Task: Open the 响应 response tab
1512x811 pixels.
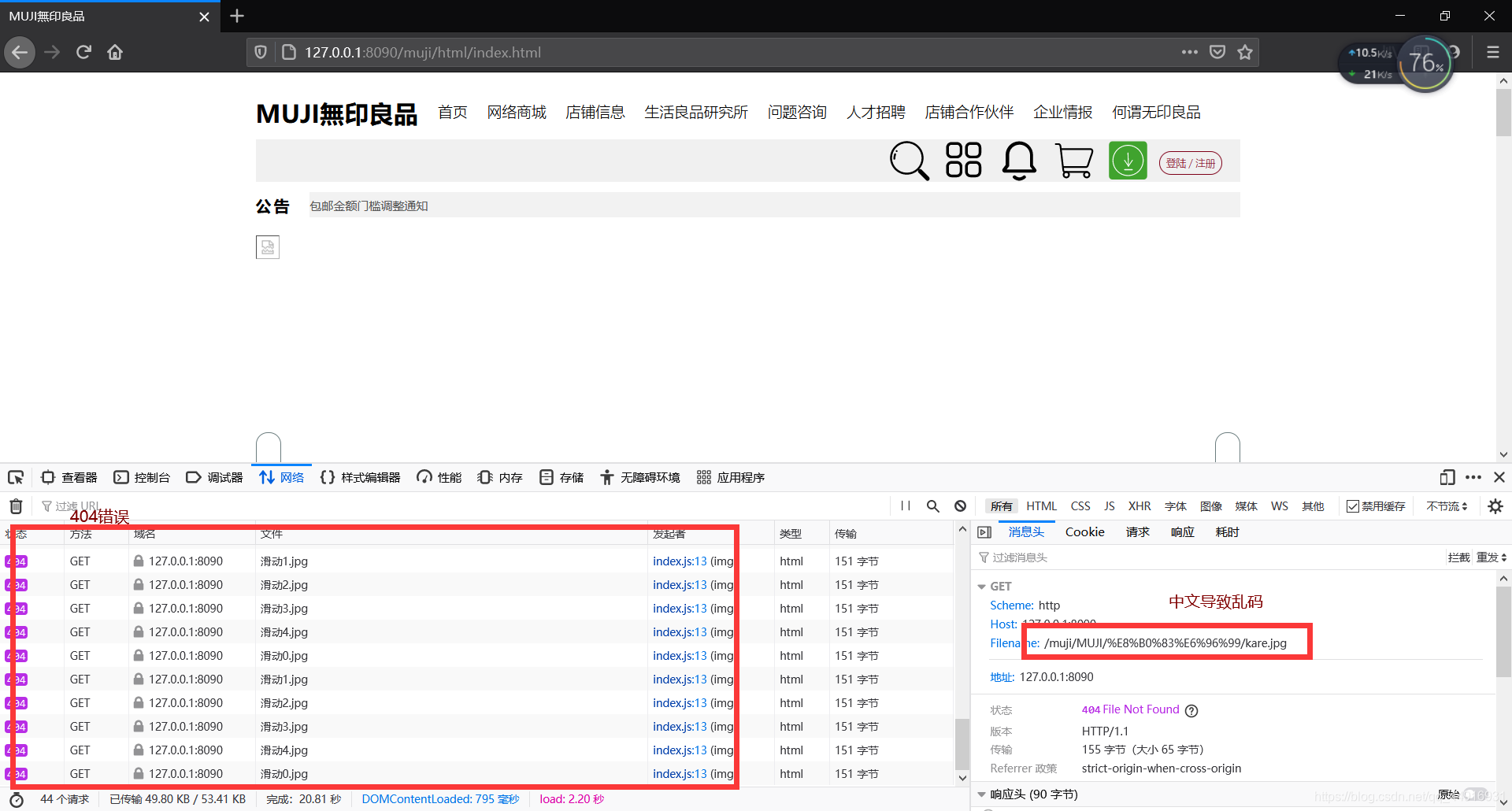Action: 1182,532
